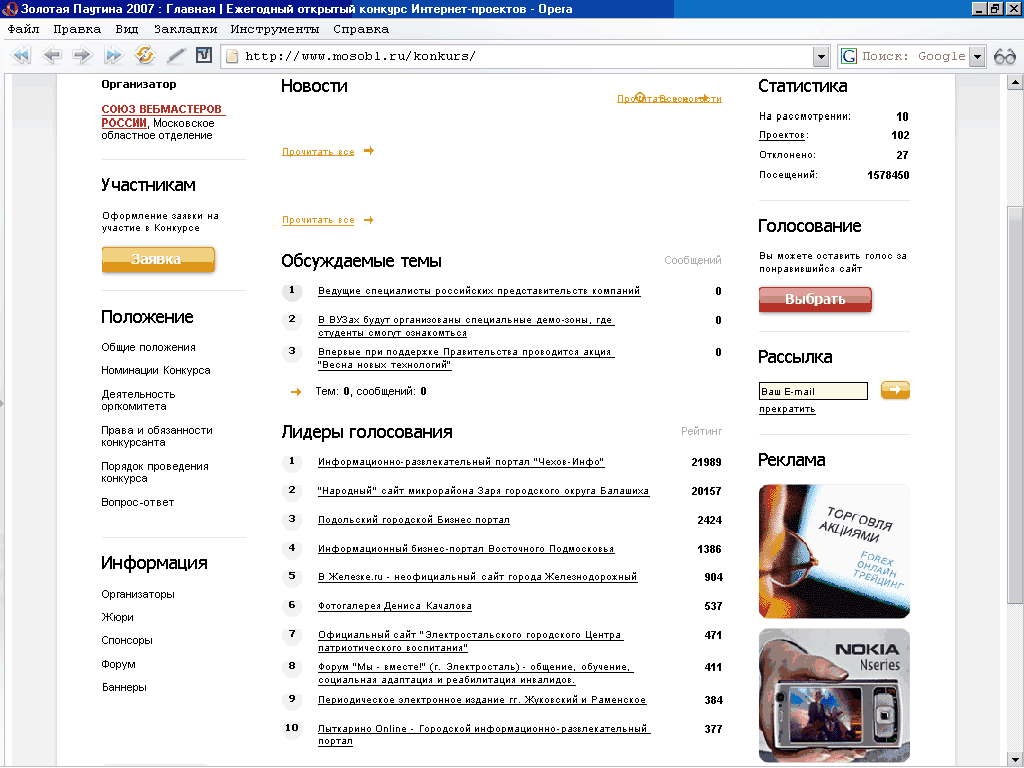Click the Rewind navigation icon

[x=20, y=56]
